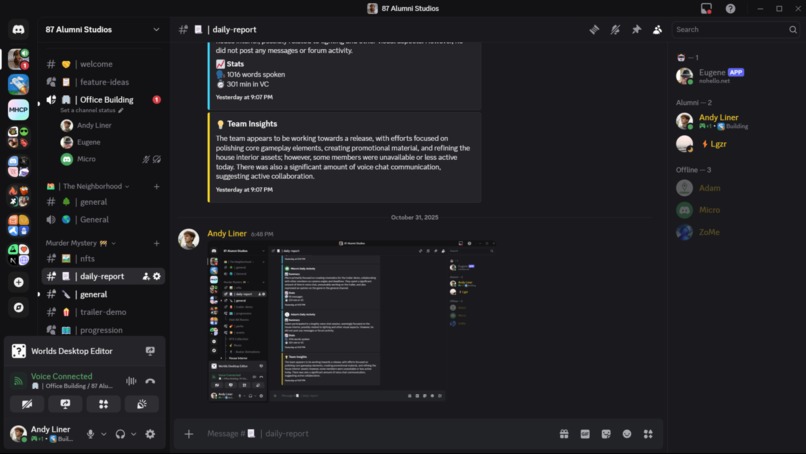Select Voice Connected status text
Viewport: 806px width, 454px height.
[x=62, y=376]
